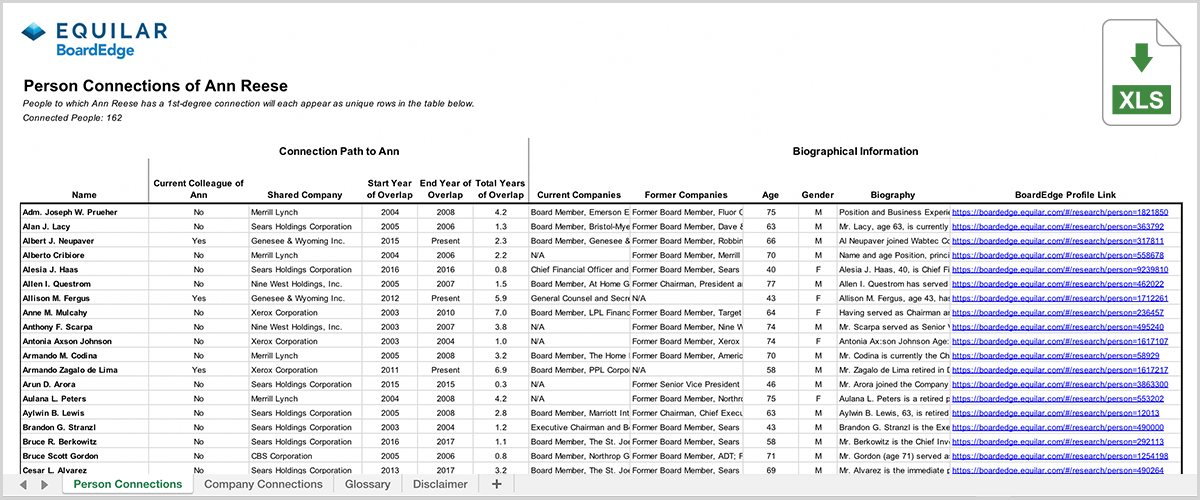Click the Biographical Information heading
The width and height of the screenshot is (1200, 500).
click(855, 152)
